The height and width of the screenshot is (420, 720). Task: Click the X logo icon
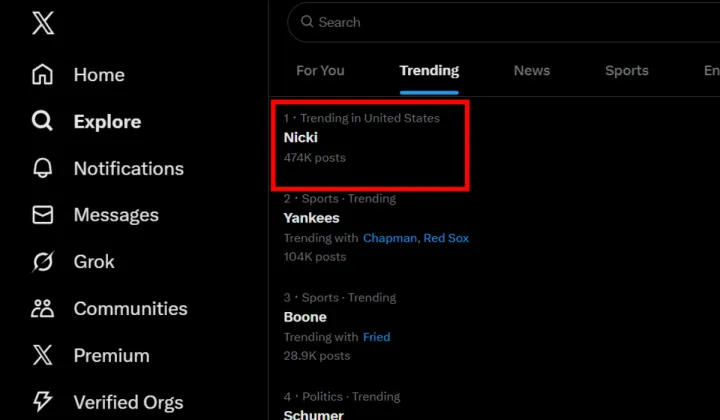42,24
